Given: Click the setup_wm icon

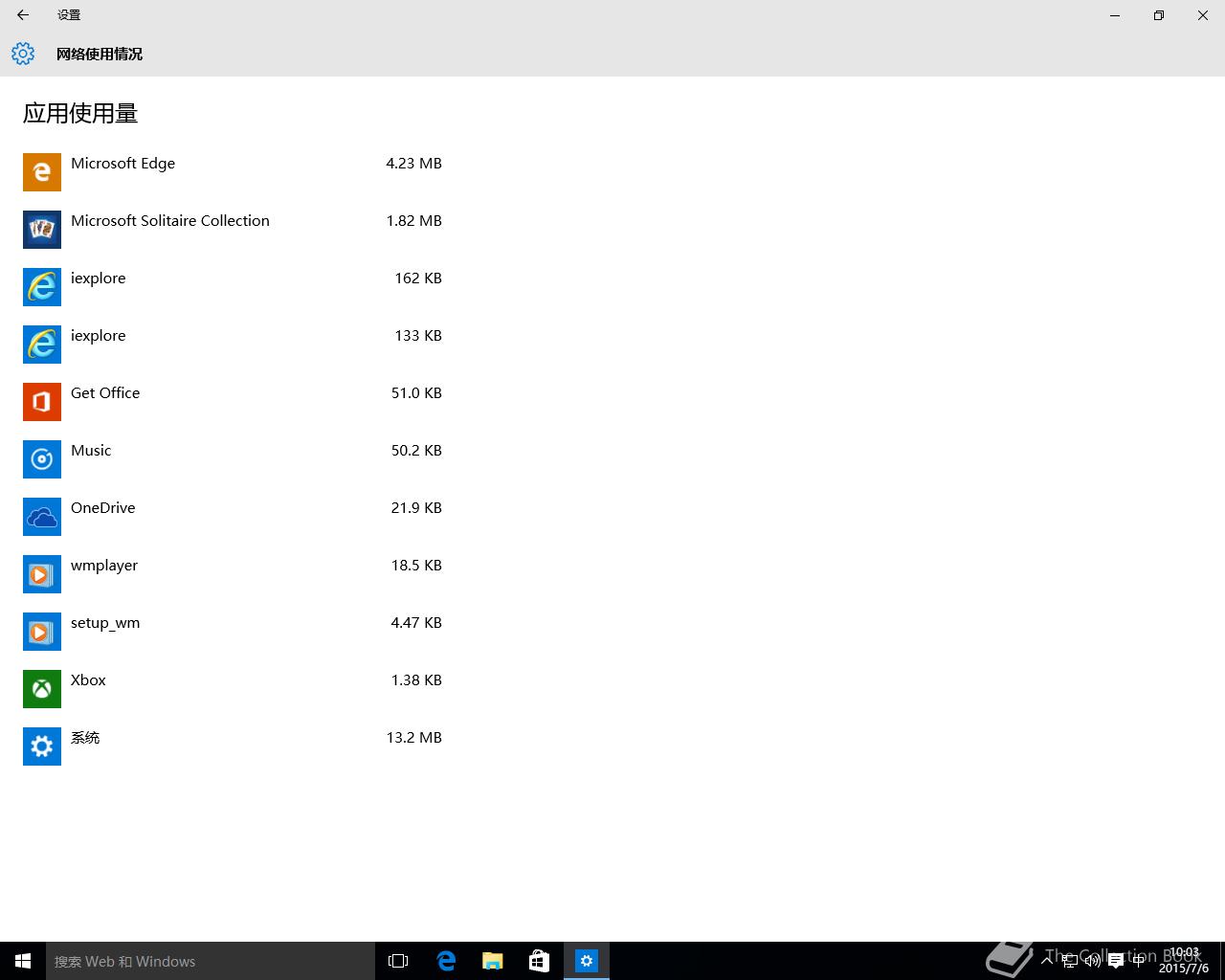Looking at the screenshot, I should pyautogui.click(x=42, y=632).
